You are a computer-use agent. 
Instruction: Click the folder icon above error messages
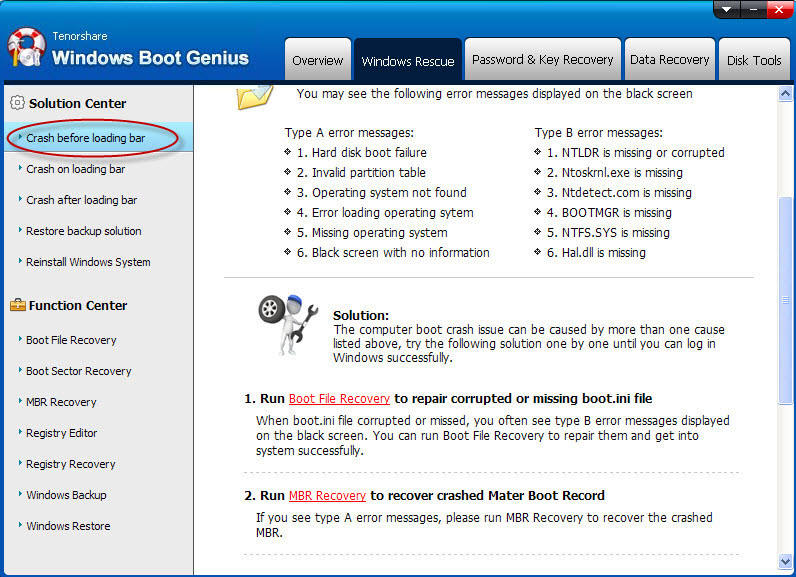pyautogui.click(x=255, y=97)
